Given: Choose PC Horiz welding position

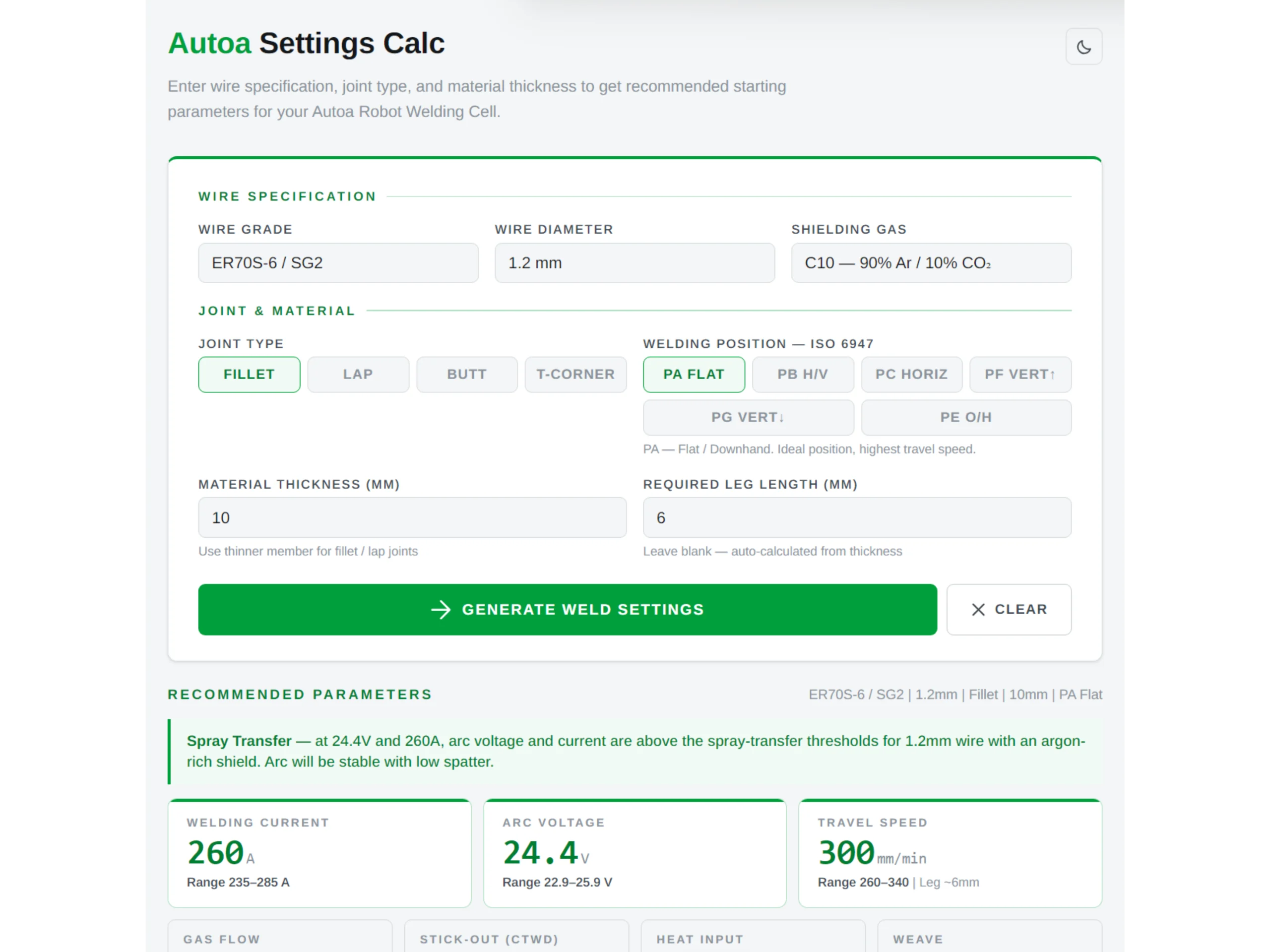Looking at the screenshot, I should pos(912,375).
